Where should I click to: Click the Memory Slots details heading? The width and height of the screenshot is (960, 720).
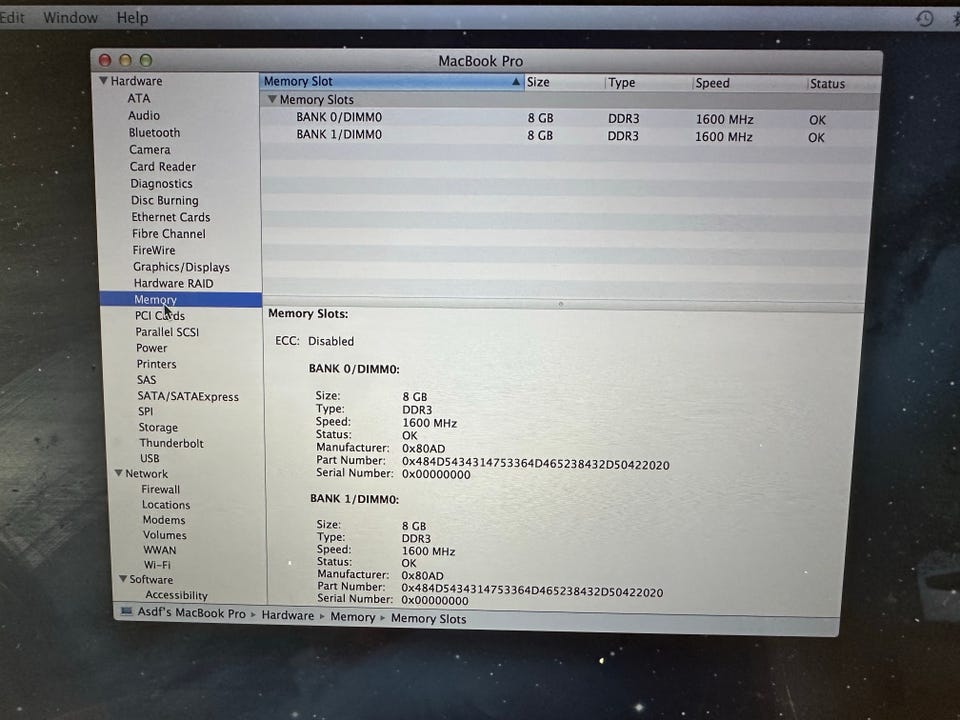pyautogui.click(x=308, y=313)
